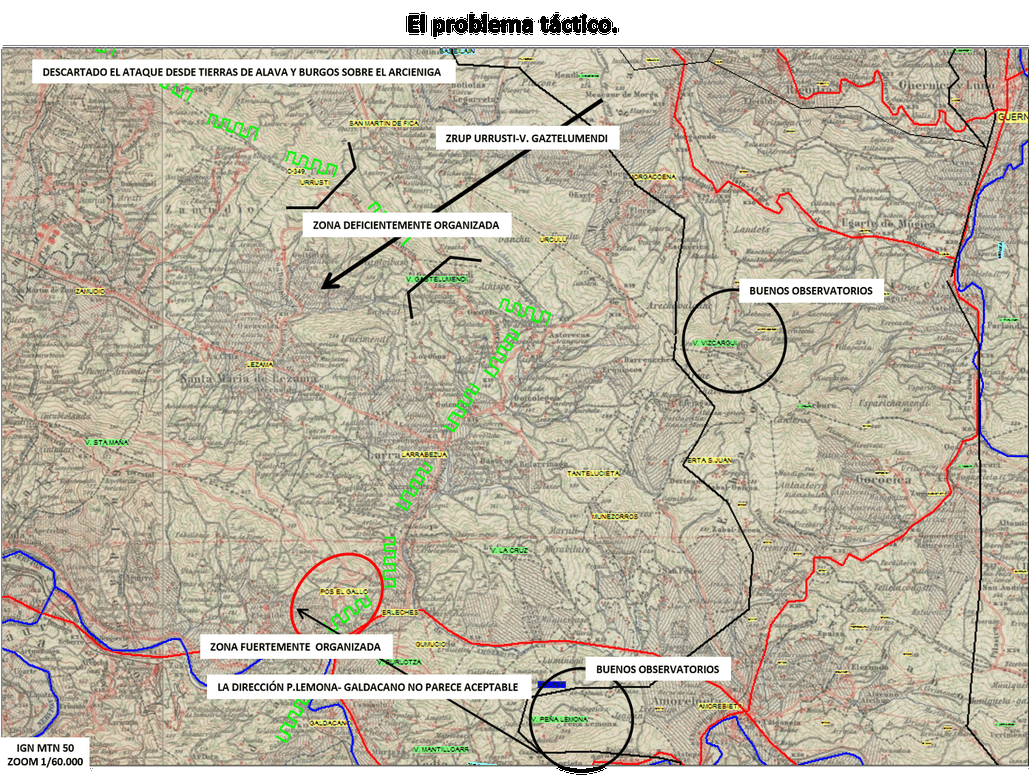The image size is (1029, 775).
Task: Select the green "V. BURLOTZA" vertex label
Action: (x=400, y=662)
